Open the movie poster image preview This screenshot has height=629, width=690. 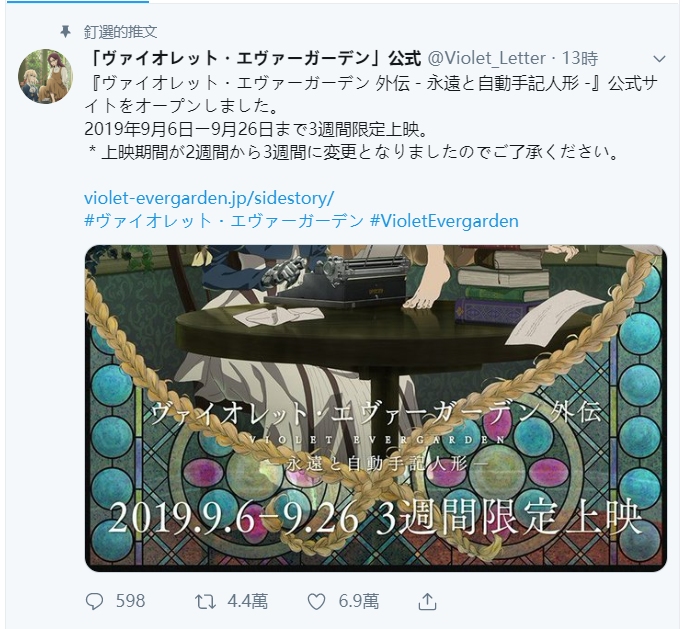click(376, 408)
